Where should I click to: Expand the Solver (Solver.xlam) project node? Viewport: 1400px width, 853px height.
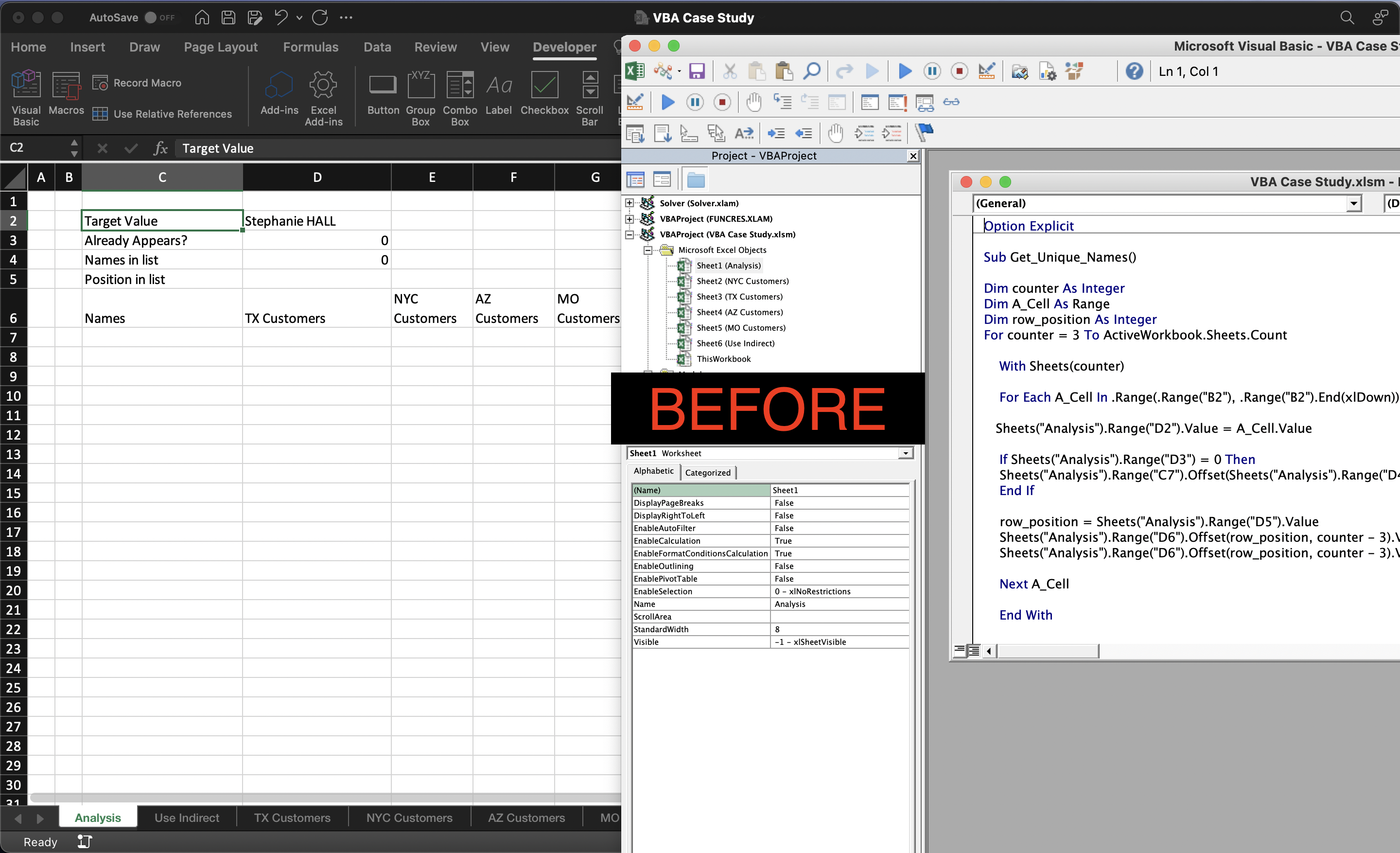tap(629, 203)
